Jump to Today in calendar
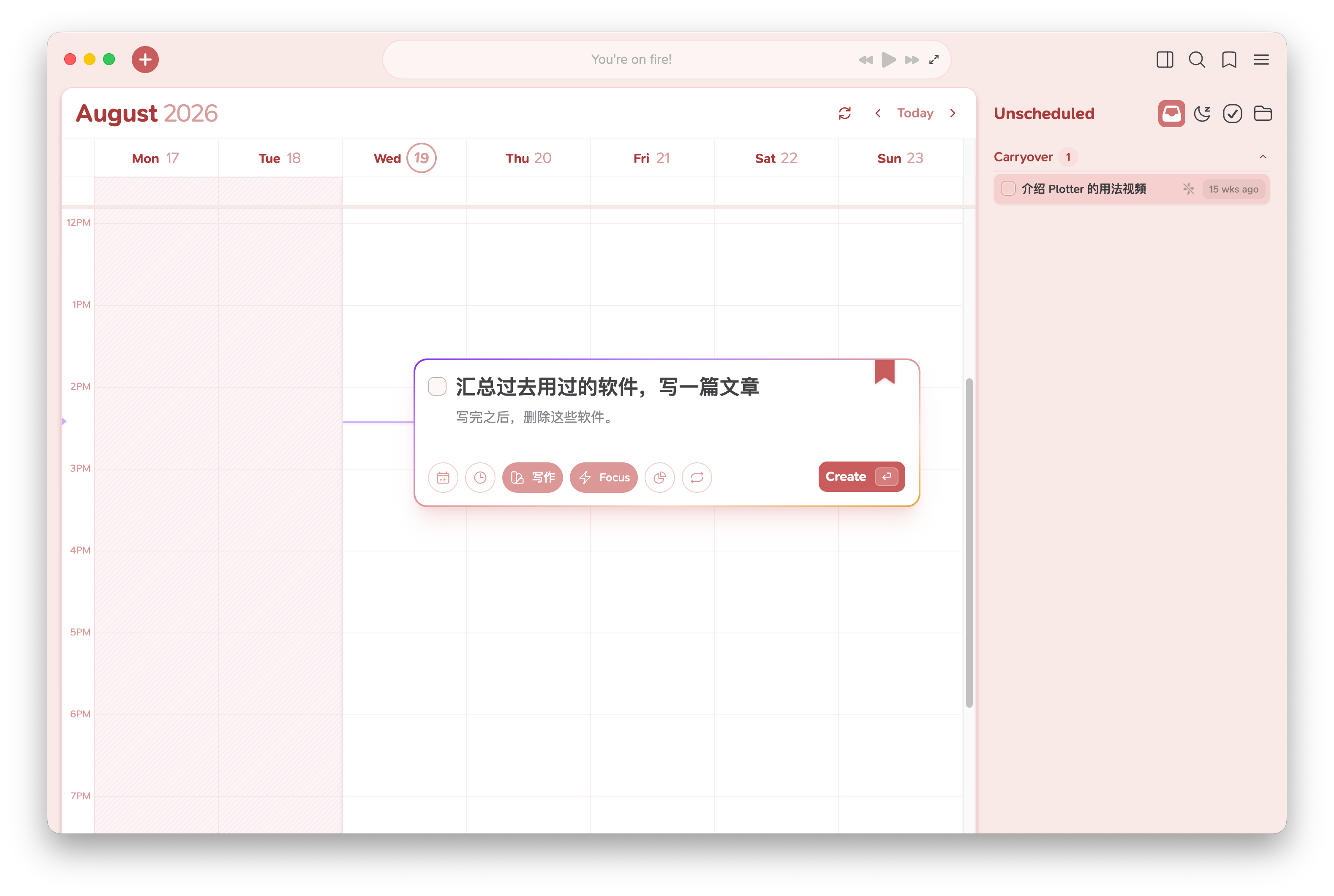 915,113
